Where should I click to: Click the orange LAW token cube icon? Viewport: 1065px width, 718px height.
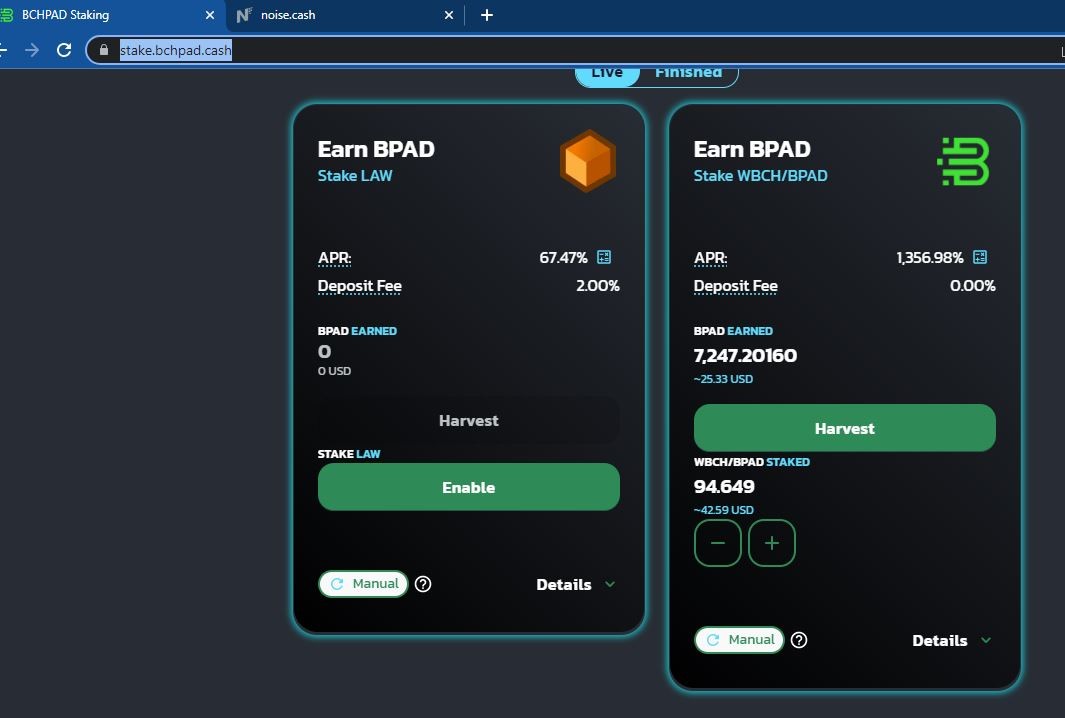[x=588, y=161]
